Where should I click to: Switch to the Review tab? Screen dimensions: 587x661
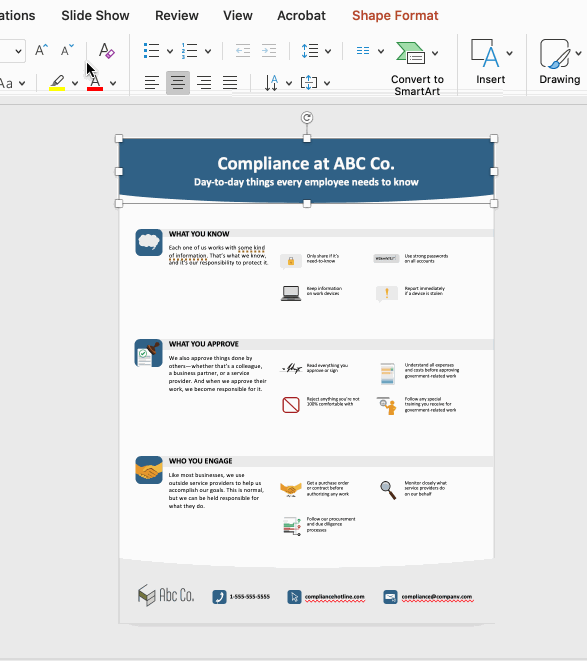[177, 16]
